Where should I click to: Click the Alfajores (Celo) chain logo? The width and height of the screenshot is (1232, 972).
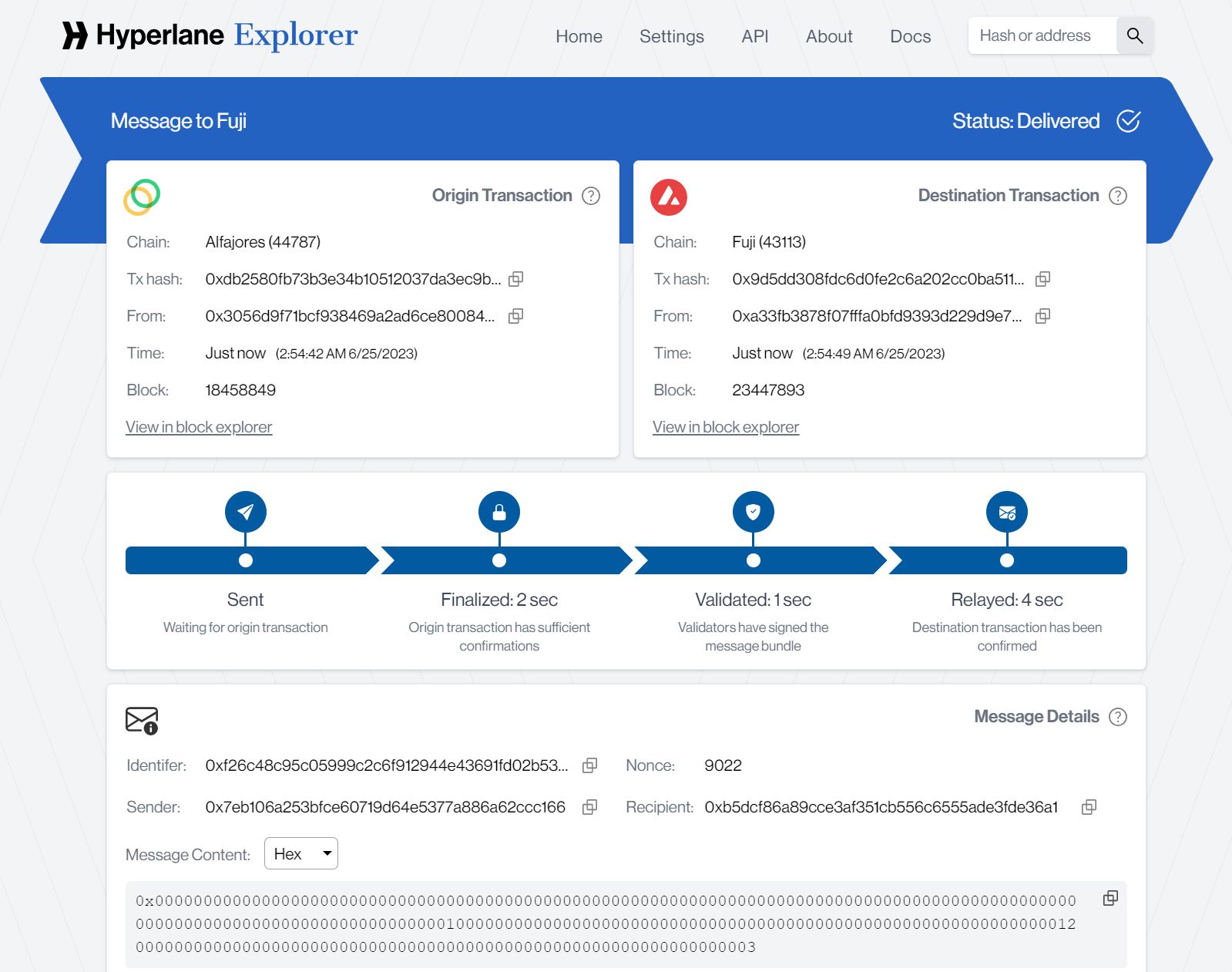tap(142, 197)
